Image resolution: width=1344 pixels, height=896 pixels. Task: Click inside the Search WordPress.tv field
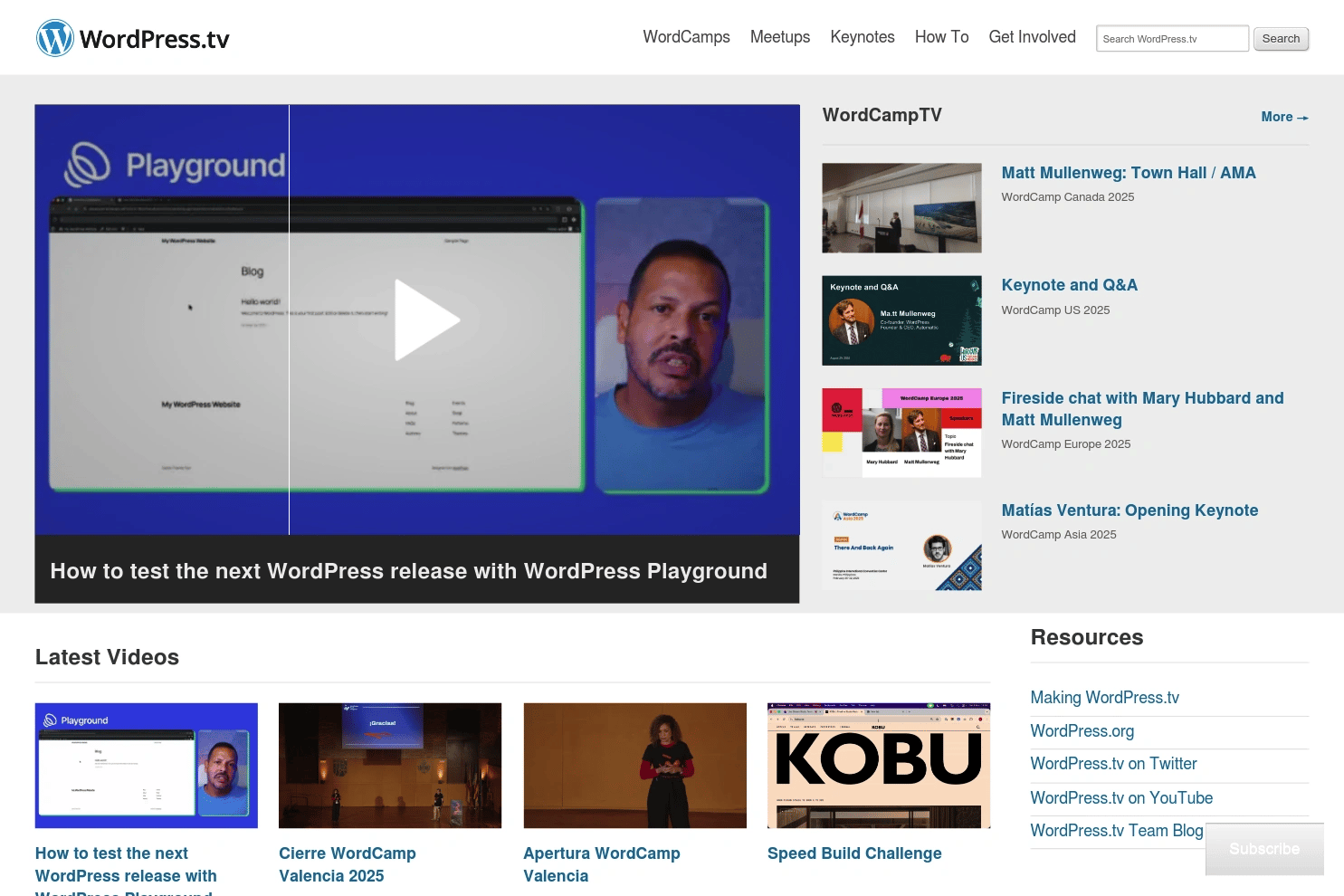tap(1171, 38)
